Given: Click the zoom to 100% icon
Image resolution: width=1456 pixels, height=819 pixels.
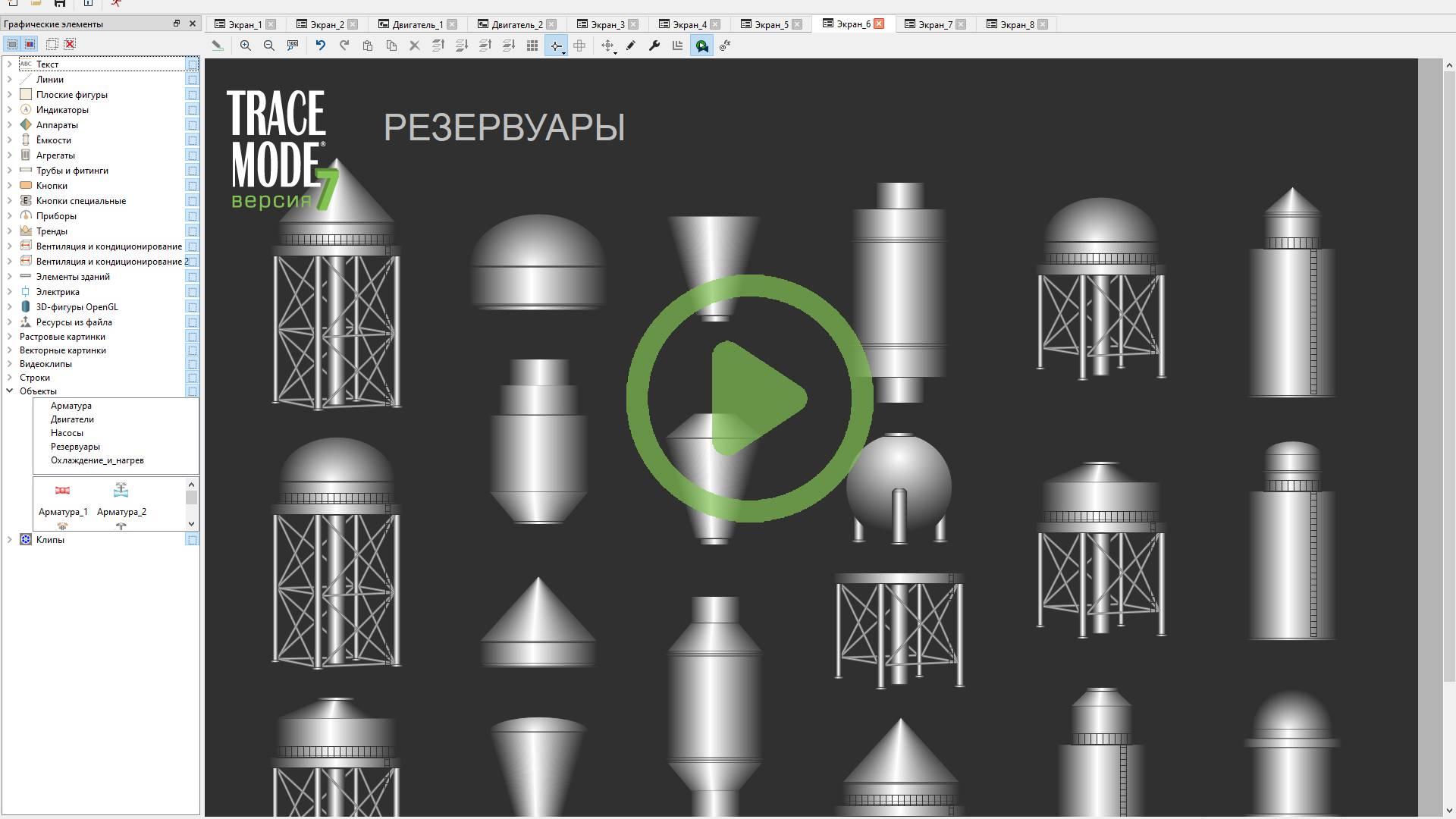Looking at the screenshot, I should coord(293,45).
